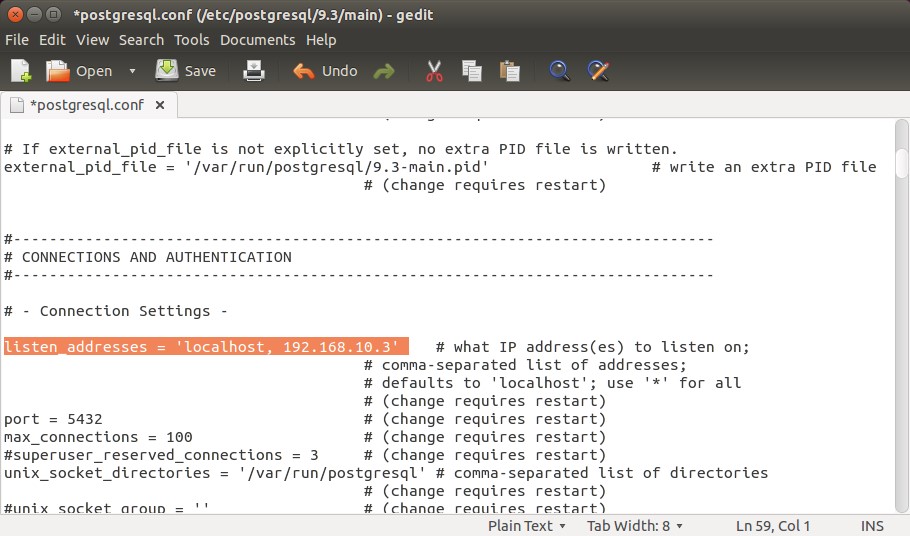This screenshot has height=536, width=910.
Task: Click the #superuser_reserved_connections line
Action: tap(161, 455)
